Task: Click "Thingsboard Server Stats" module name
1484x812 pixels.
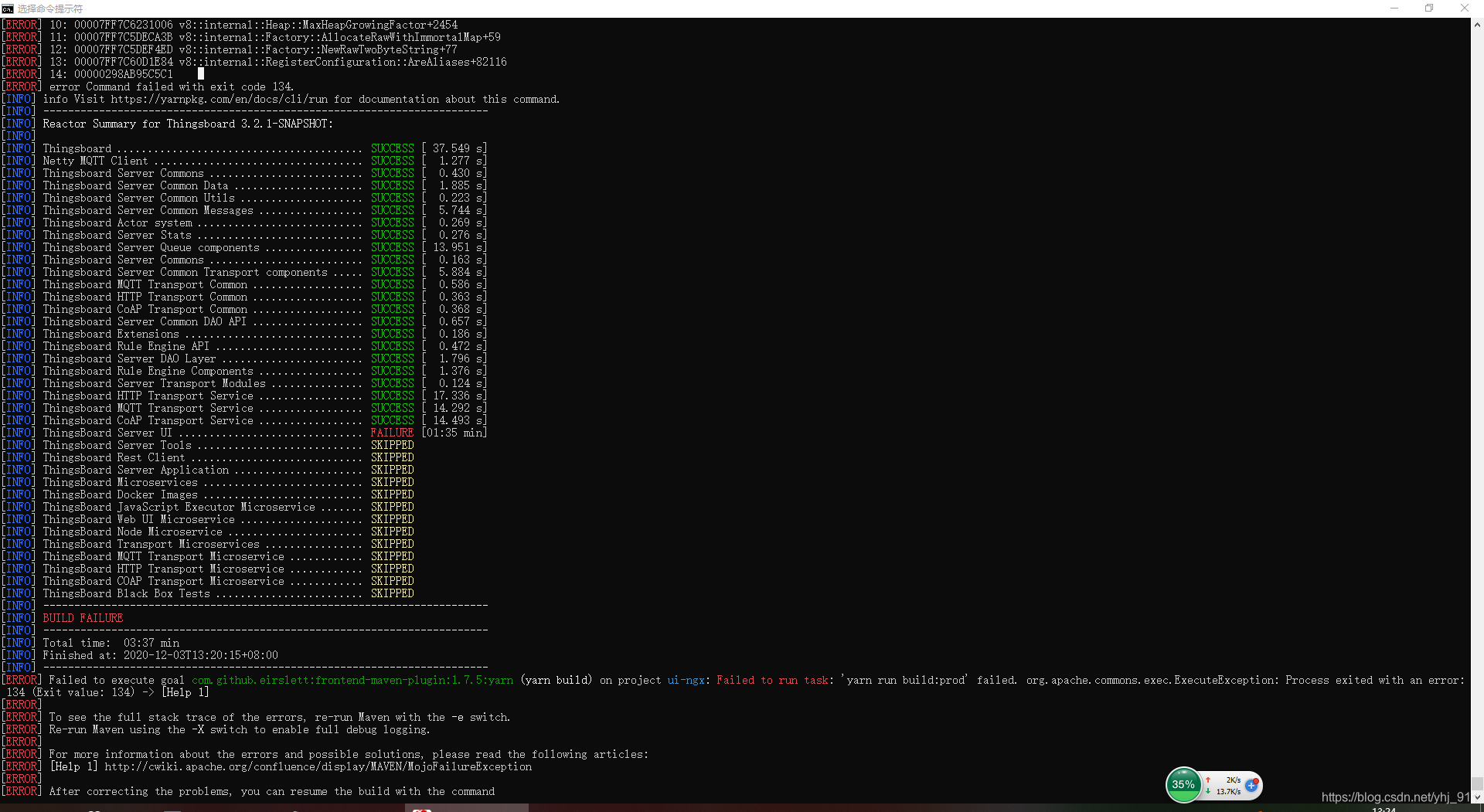Action: [117, 235]
